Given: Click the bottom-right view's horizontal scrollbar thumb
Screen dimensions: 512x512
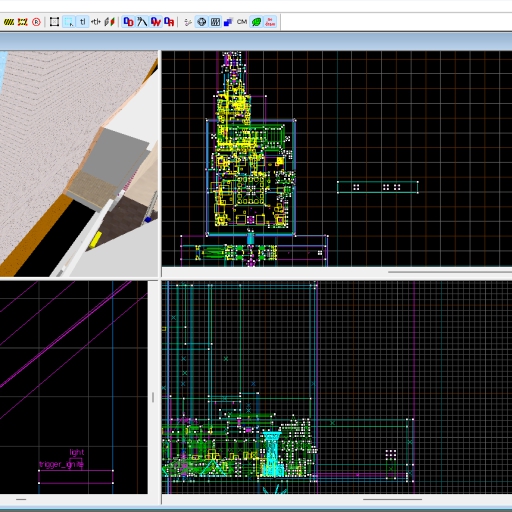Looking at the screenshot, I should pos(392,499).
